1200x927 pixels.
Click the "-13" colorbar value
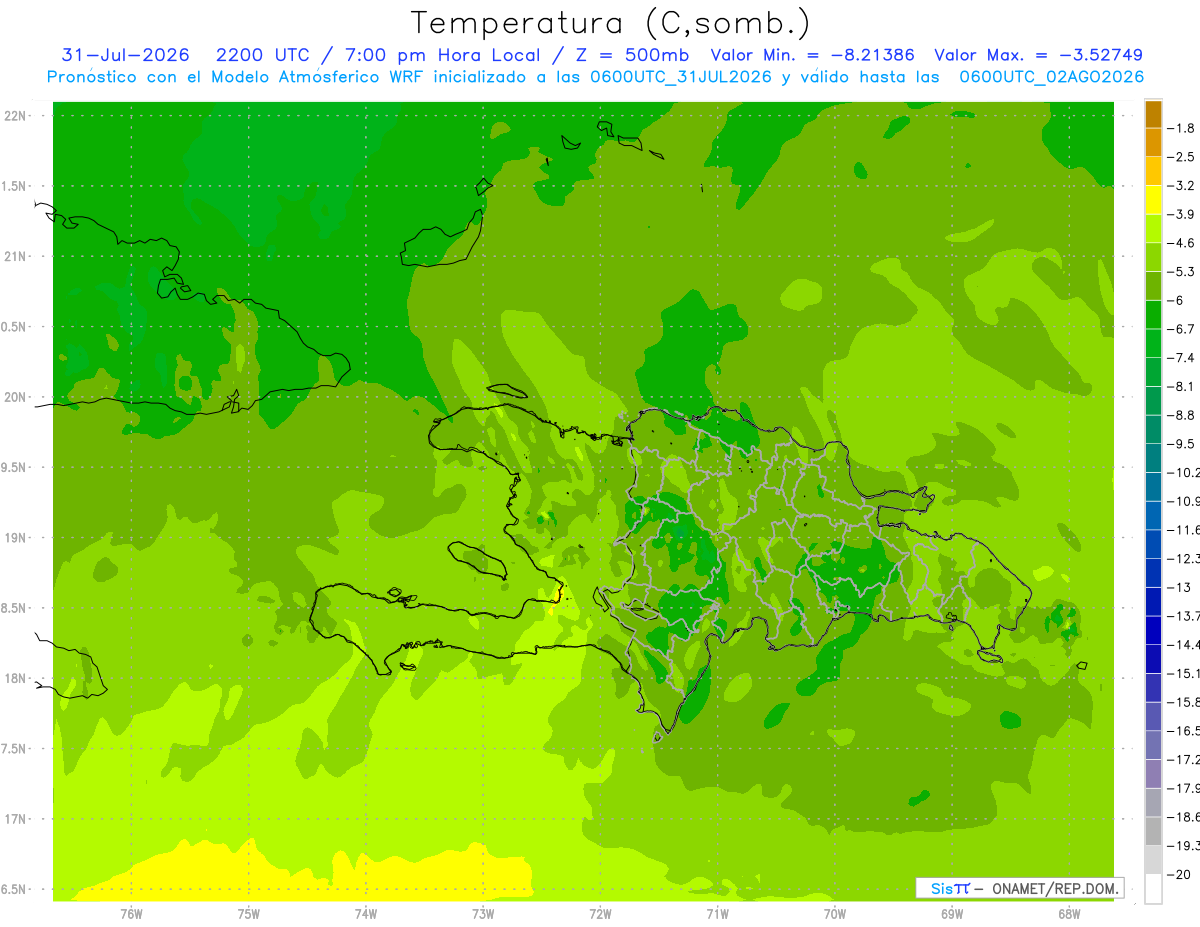pos(1178,587)
